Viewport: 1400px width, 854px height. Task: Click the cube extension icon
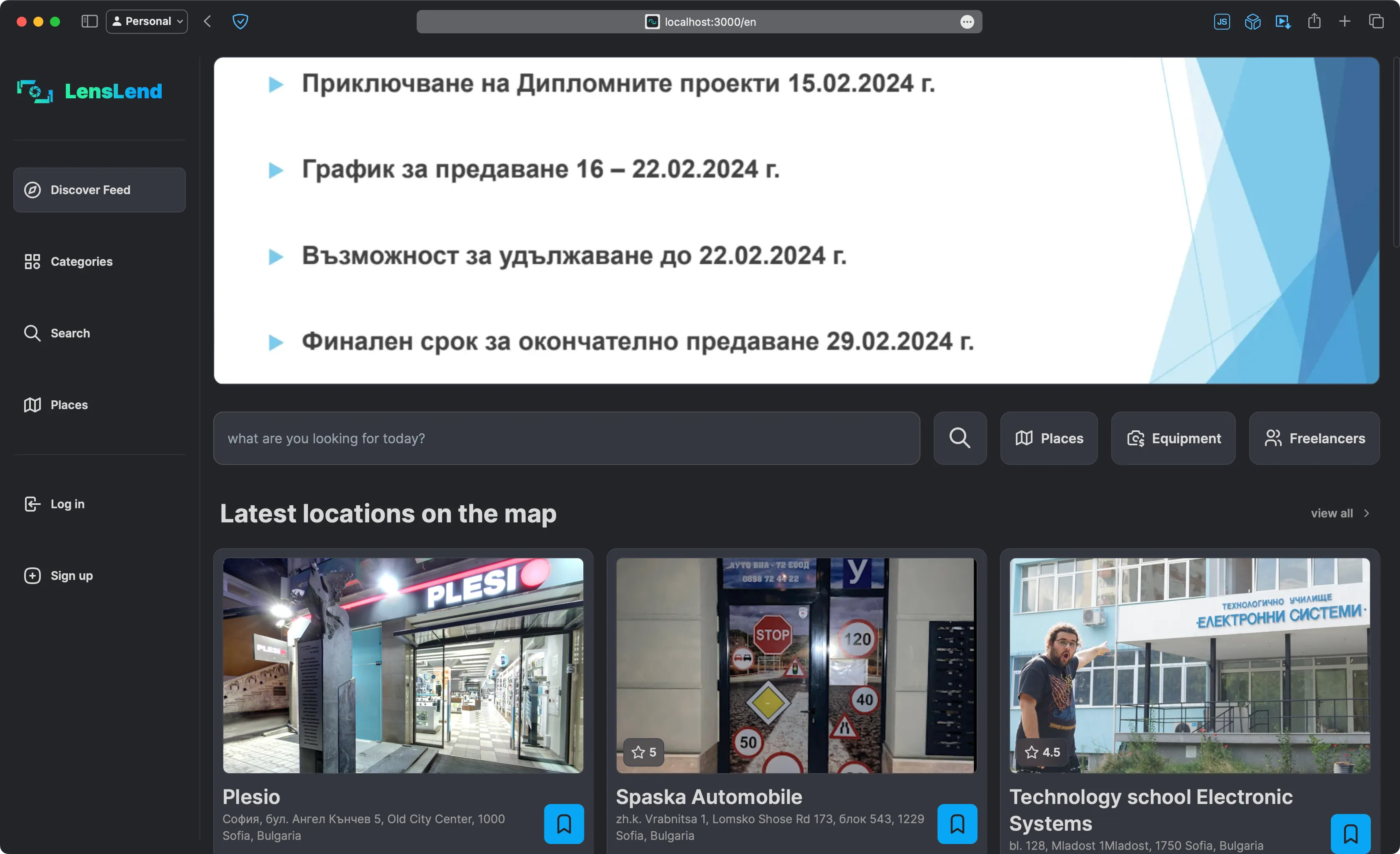(x=1252, y=22)
